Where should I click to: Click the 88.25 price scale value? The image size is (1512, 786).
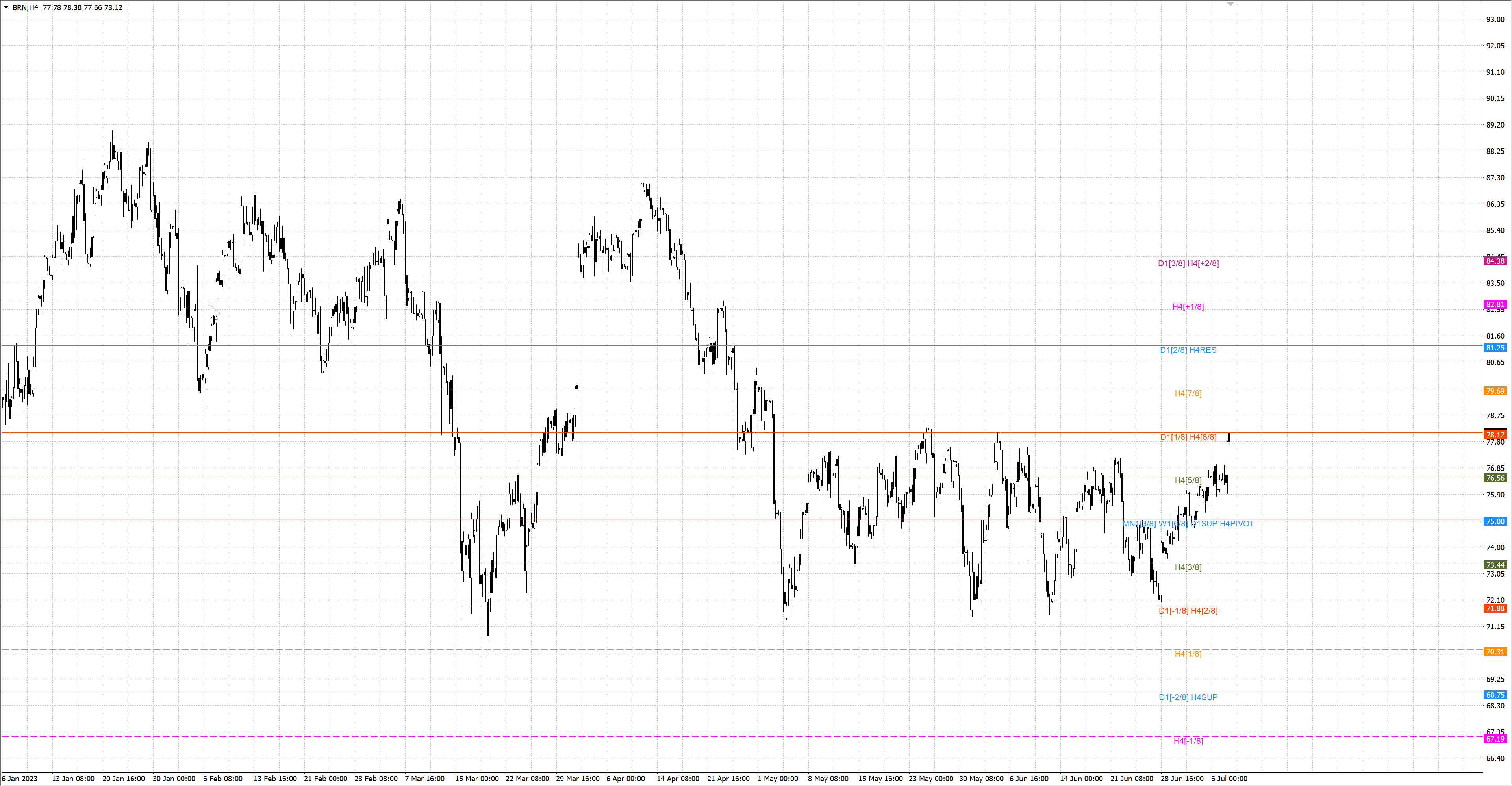pos(1495,152)
